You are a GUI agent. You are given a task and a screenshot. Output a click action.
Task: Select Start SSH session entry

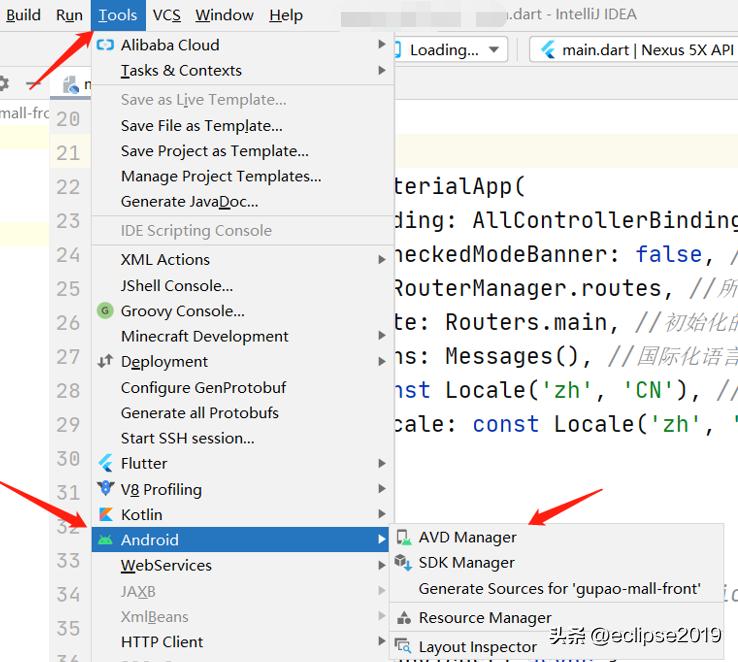pyautogui.click(x=187, y=438)
